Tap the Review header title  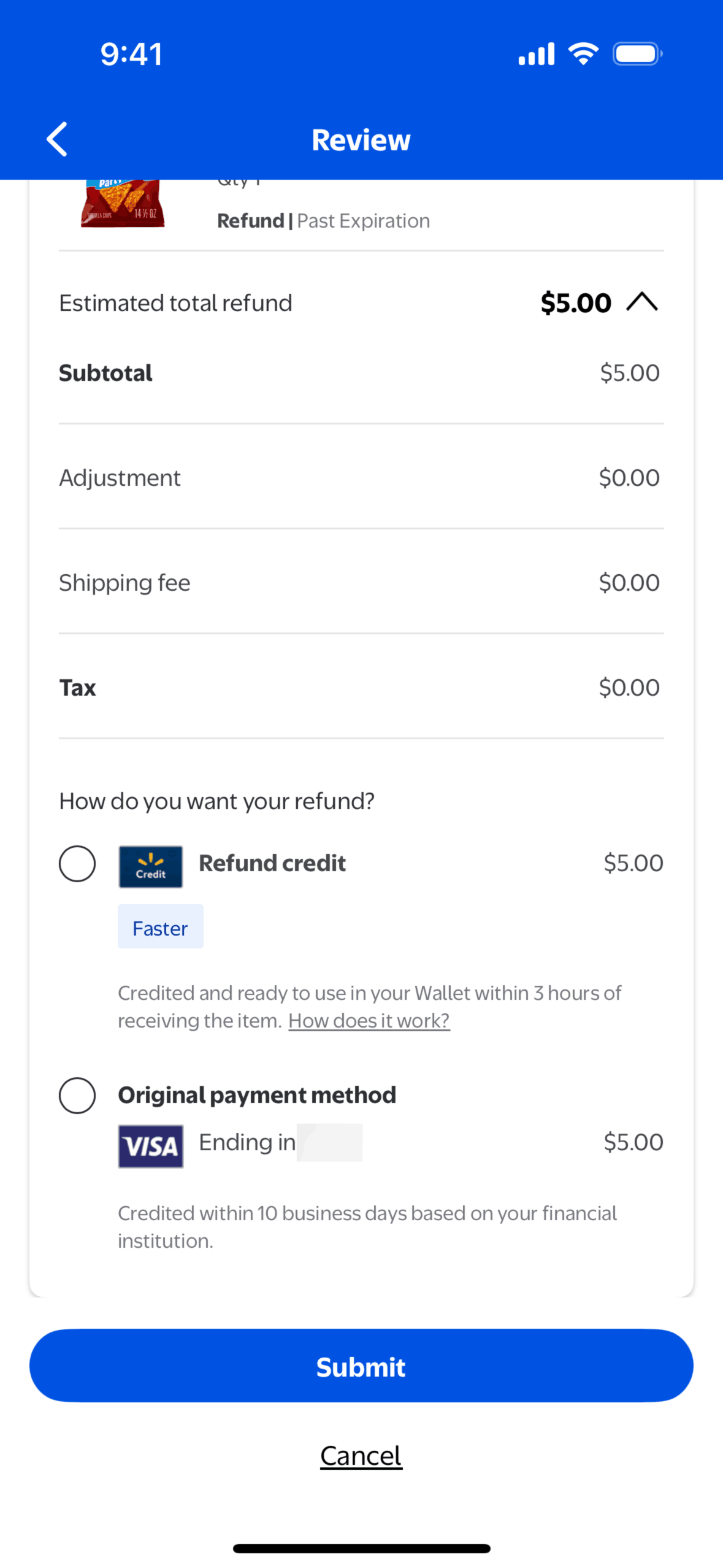[361, 140]
